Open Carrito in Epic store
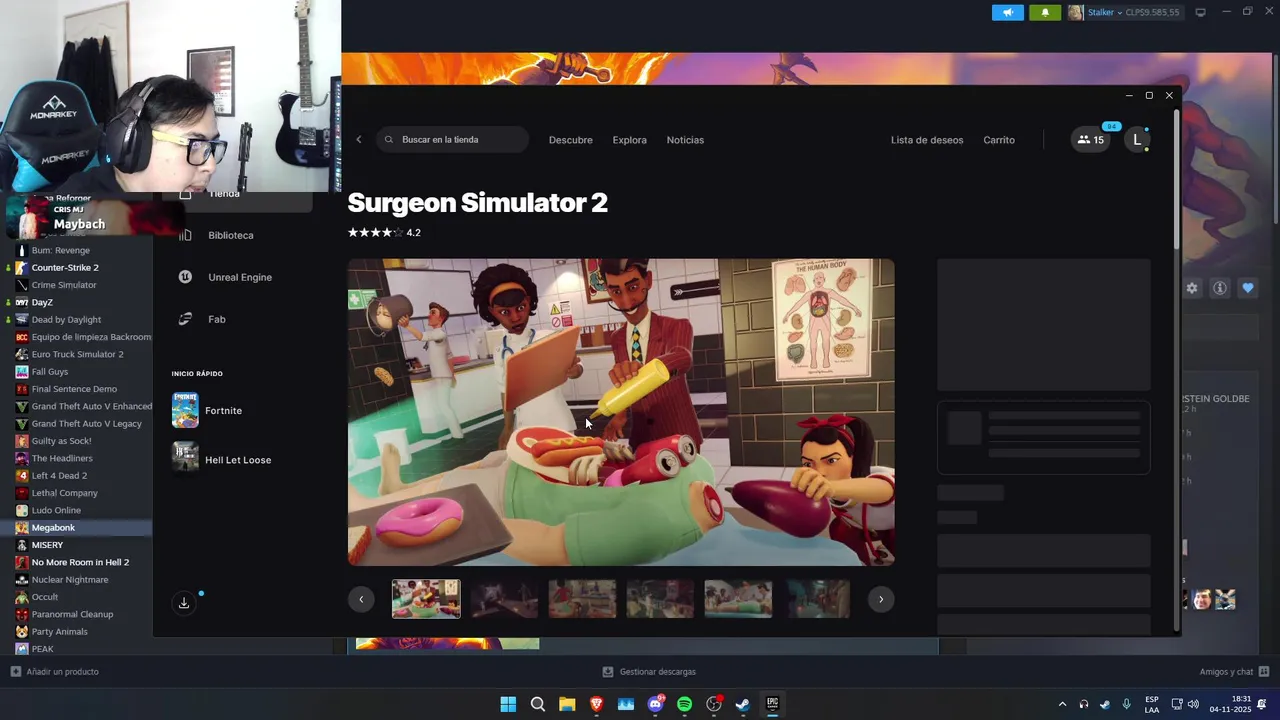1280x720 pixels. tap(999, 140)
